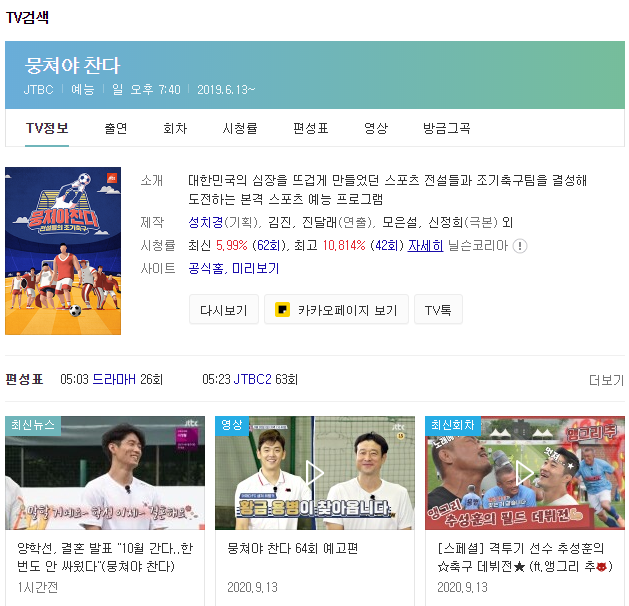629x606 pixels.
Task: Click the 성치경 producer link
Action: [x=206, y=222]
